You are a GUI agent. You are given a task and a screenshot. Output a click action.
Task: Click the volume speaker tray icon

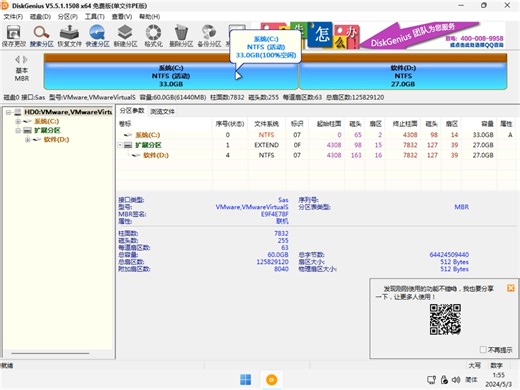(456, 380)
